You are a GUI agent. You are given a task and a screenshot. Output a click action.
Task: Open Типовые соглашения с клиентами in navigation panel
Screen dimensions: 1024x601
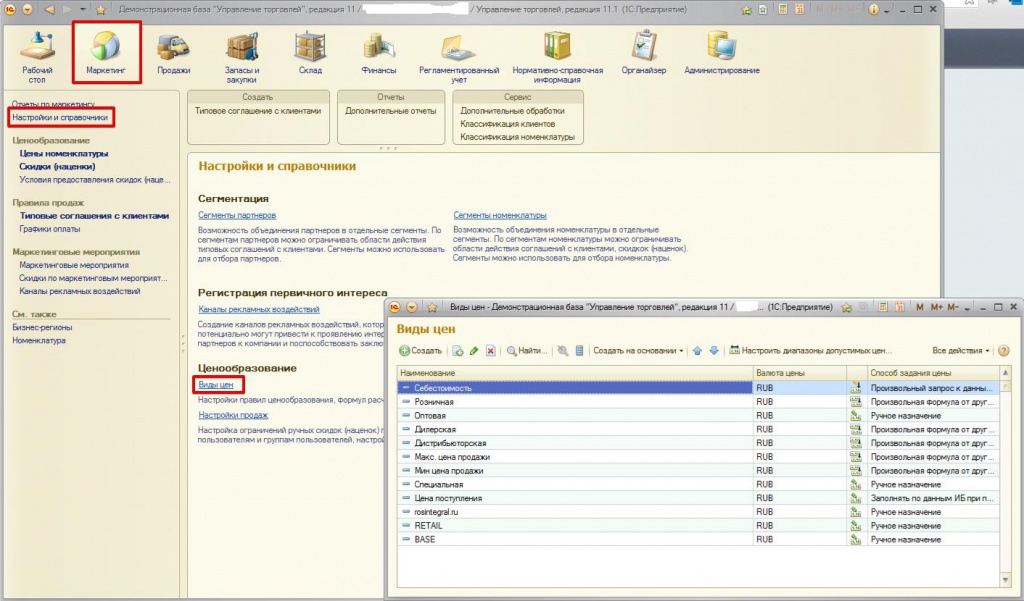click(94, 216)
